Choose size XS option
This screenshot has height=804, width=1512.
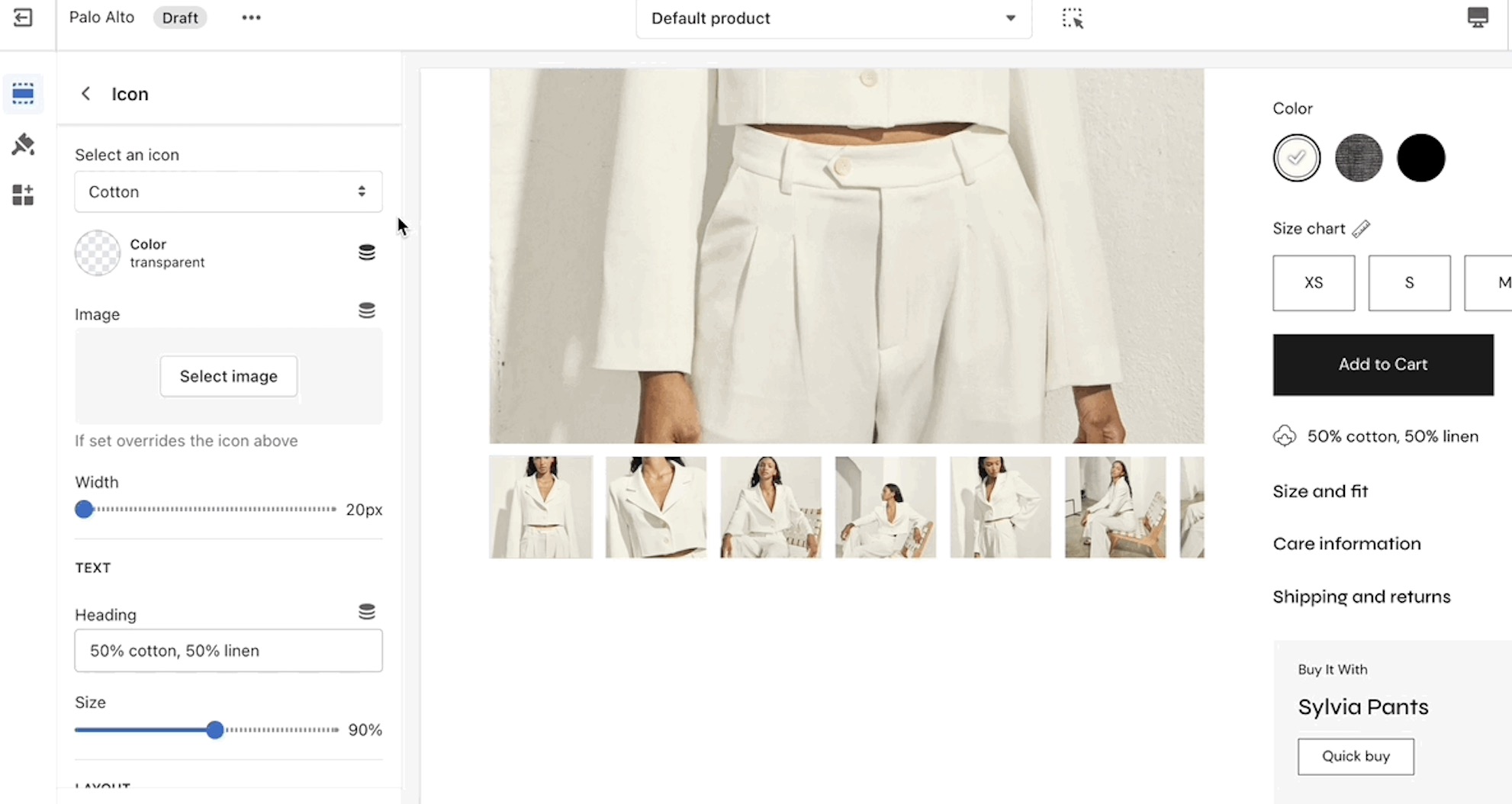coord(1313,283)
